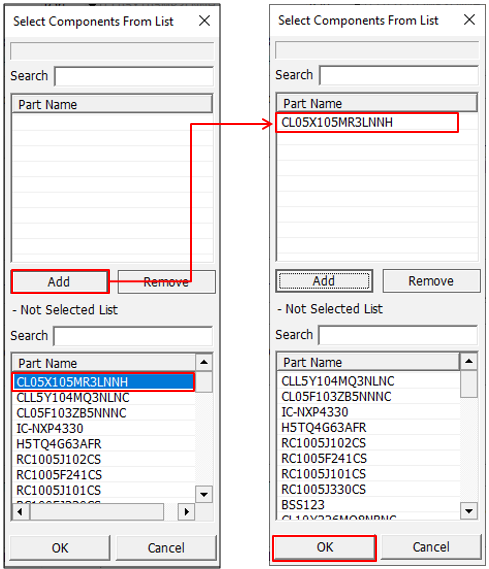Screen dimensions: 489x569
Task: Close the right Select Components dialog
Action: click(469, 20)
